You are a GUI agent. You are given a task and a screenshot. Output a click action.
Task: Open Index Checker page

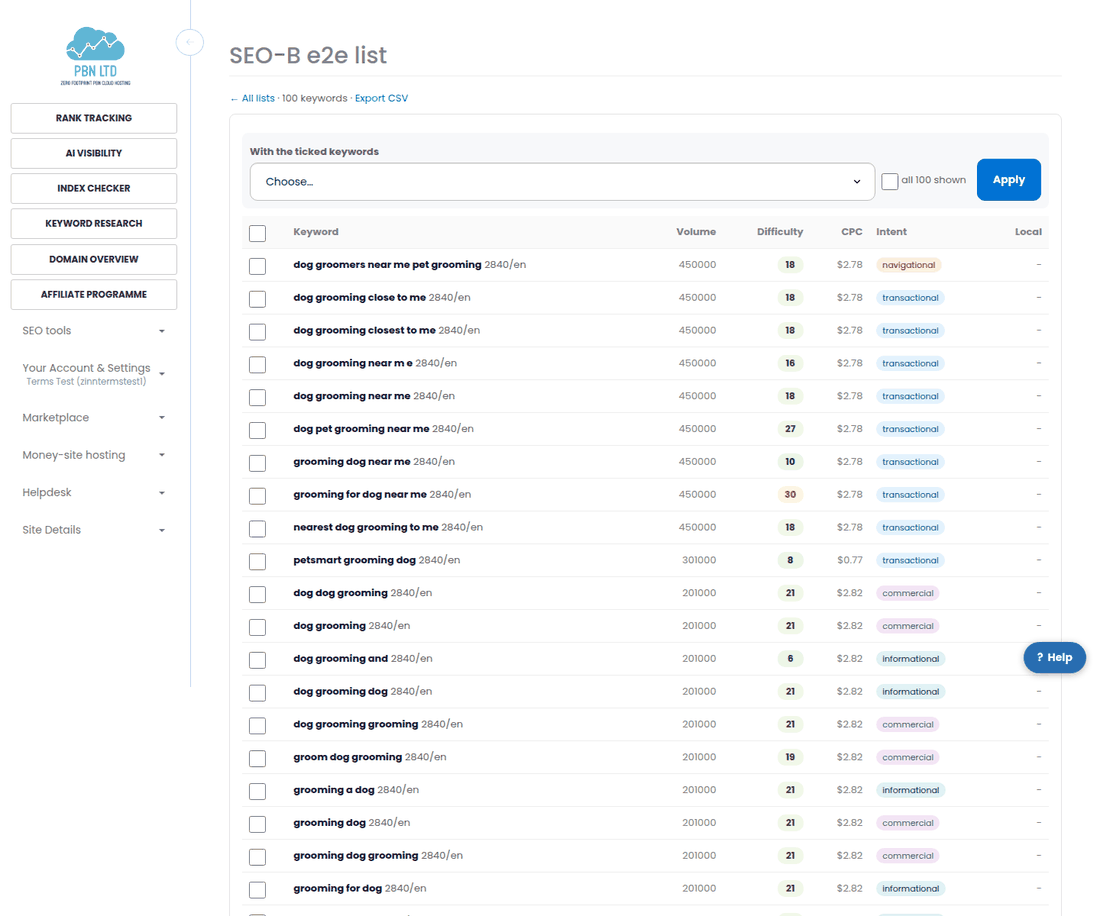pyautogui.click(x=94, y=188)
